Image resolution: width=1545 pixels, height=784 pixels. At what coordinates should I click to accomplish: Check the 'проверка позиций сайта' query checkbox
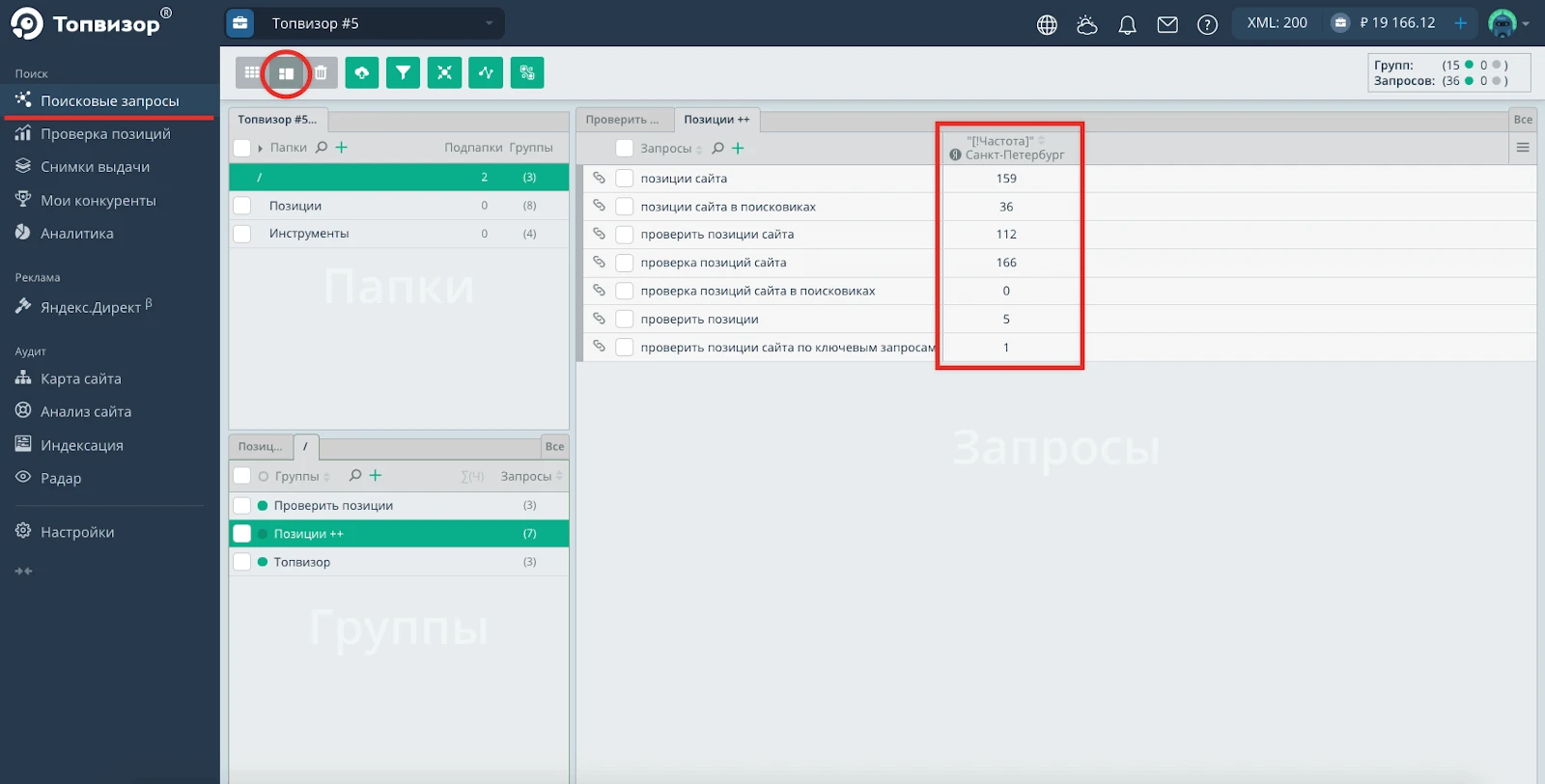(625, 263)
